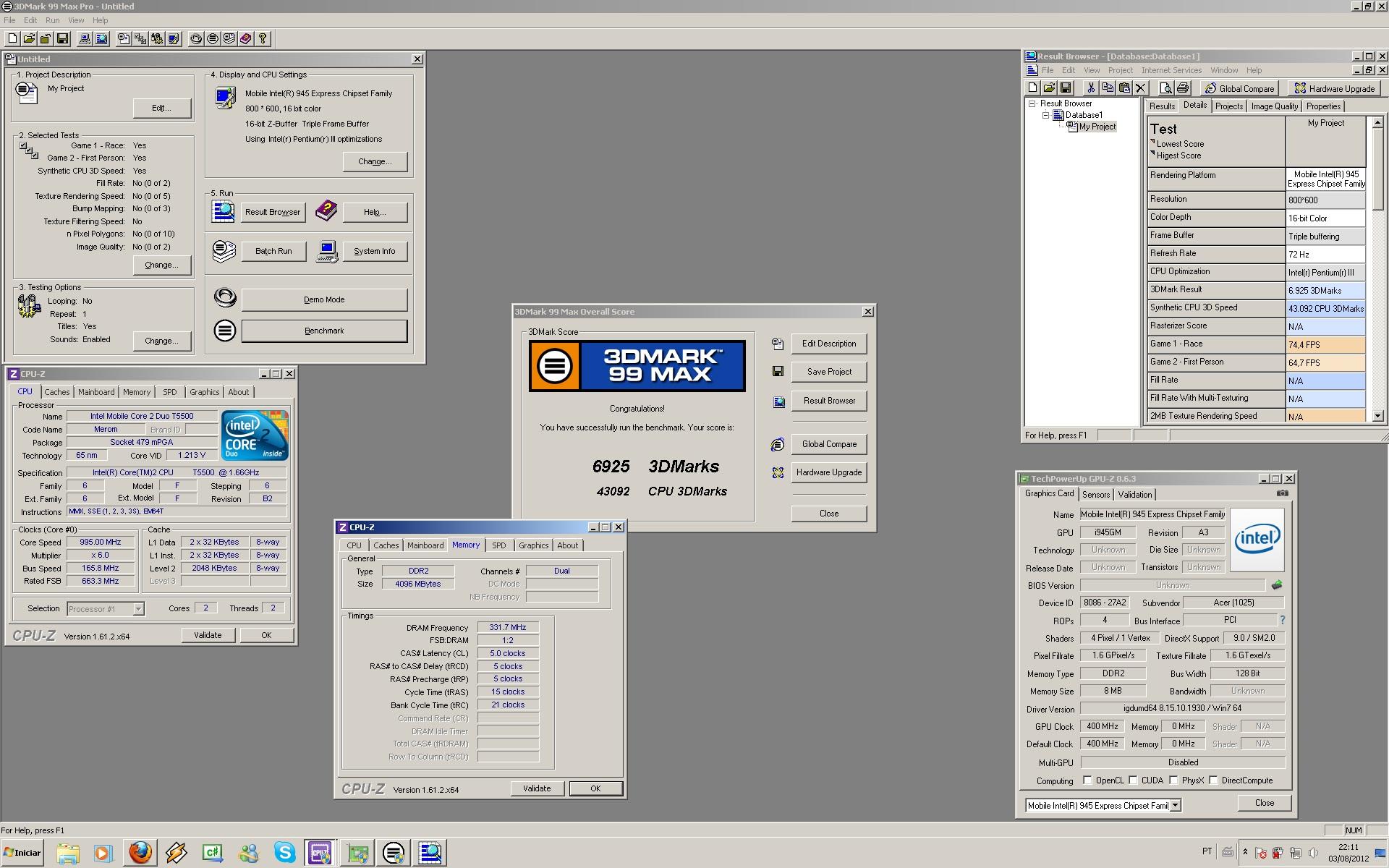Toggle OpenCL checkbox in GPU-Z
1389x868 pixels.
click(x=1087, y=780)
